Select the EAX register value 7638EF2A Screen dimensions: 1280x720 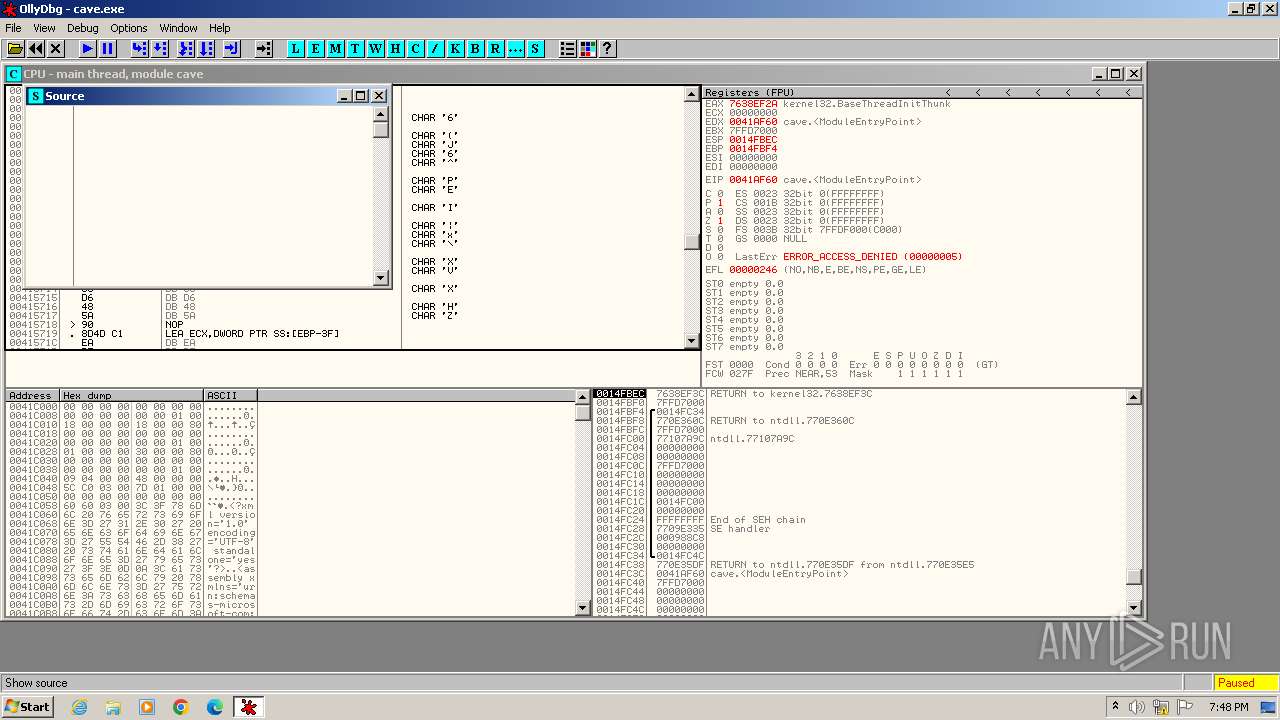click(753, 104)
